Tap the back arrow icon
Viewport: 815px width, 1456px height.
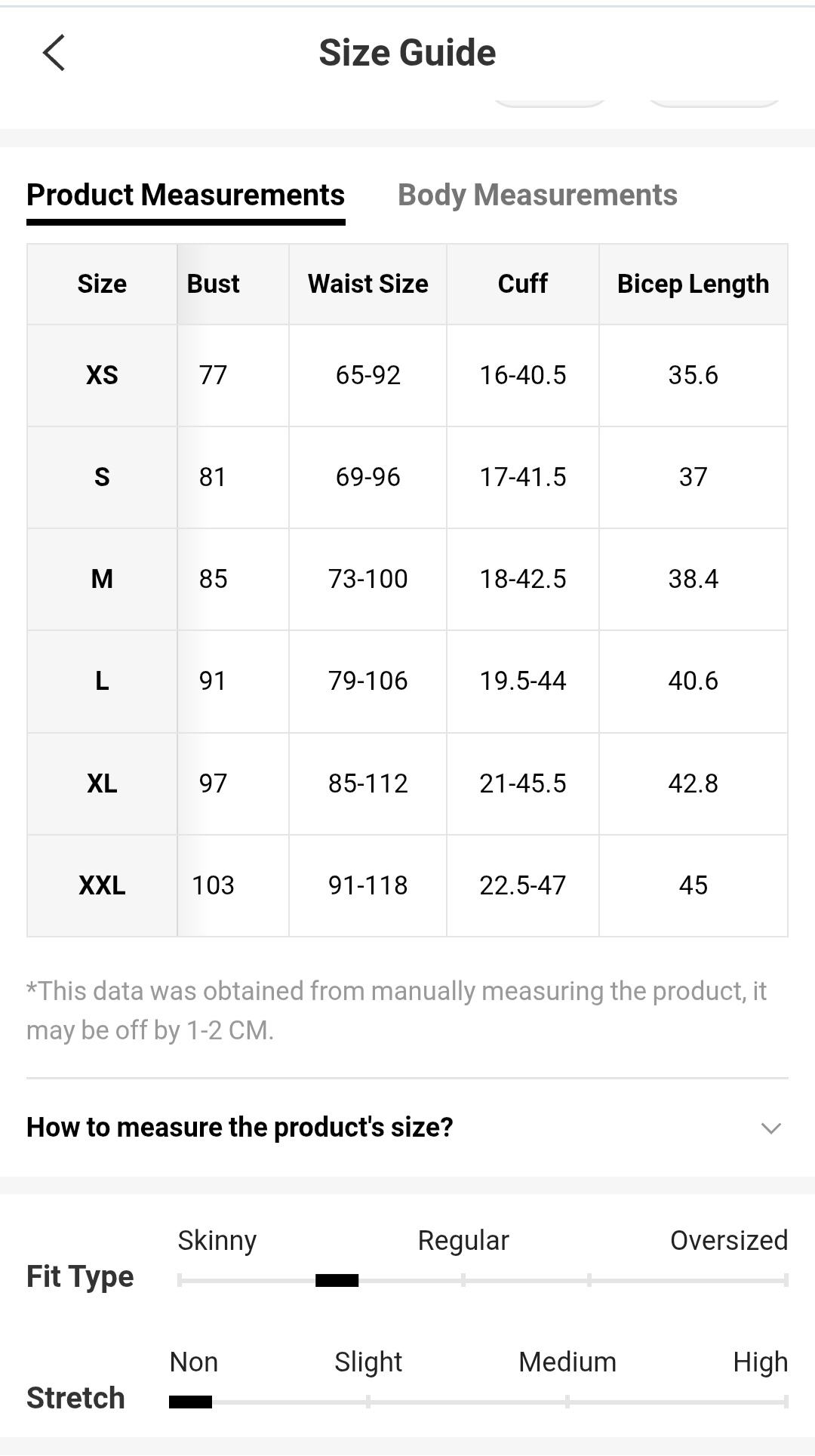pos(54,53)
